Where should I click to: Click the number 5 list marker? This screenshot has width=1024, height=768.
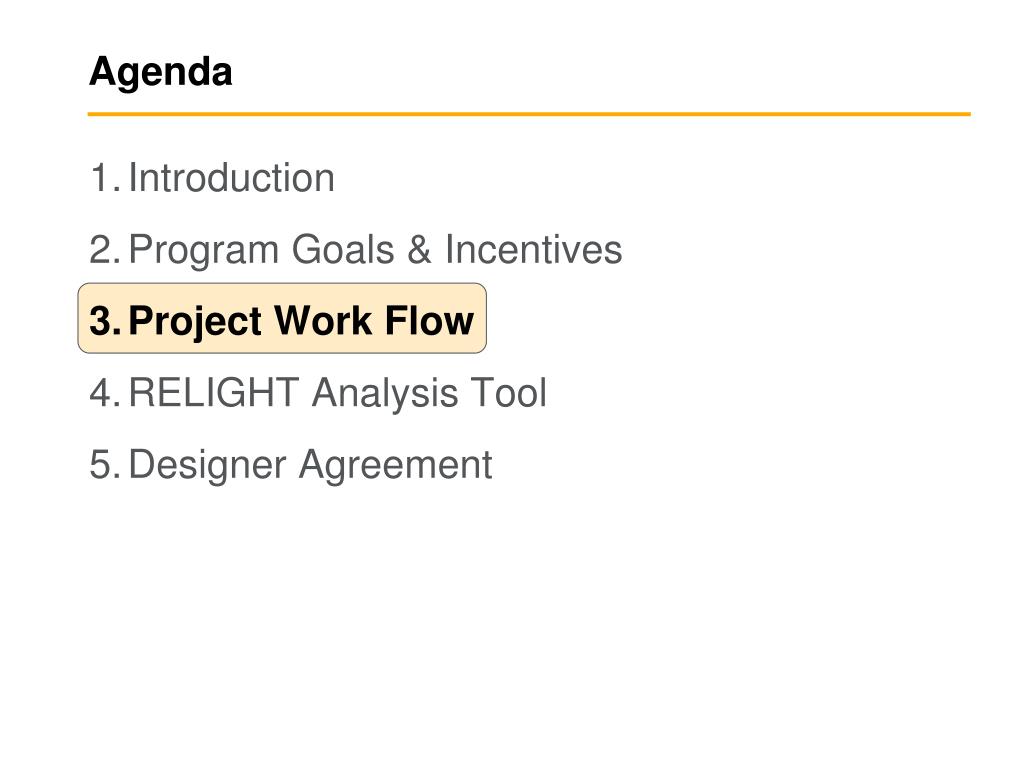[x=105, y=465]
